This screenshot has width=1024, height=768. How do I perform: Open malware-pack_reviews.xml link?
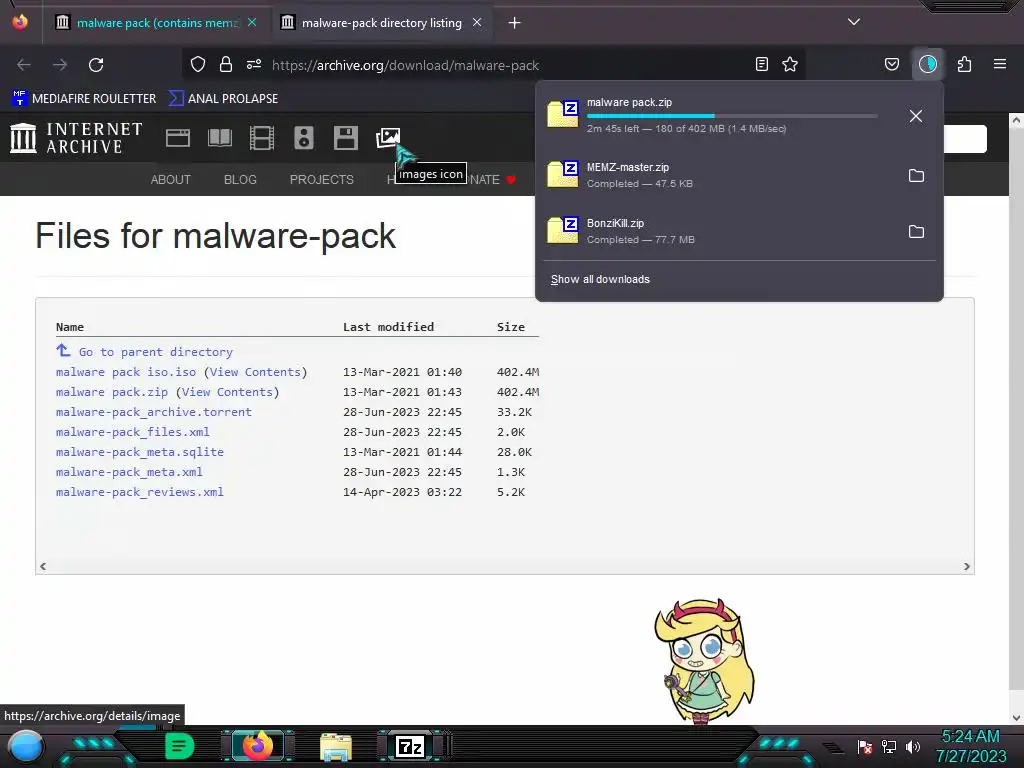[x=140, y=492]
